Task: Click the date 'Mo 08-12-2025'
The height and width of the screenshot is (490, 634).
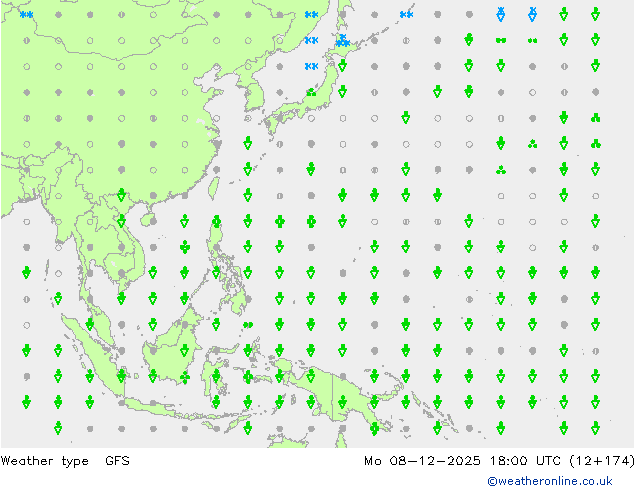Action: coord(422,460)
